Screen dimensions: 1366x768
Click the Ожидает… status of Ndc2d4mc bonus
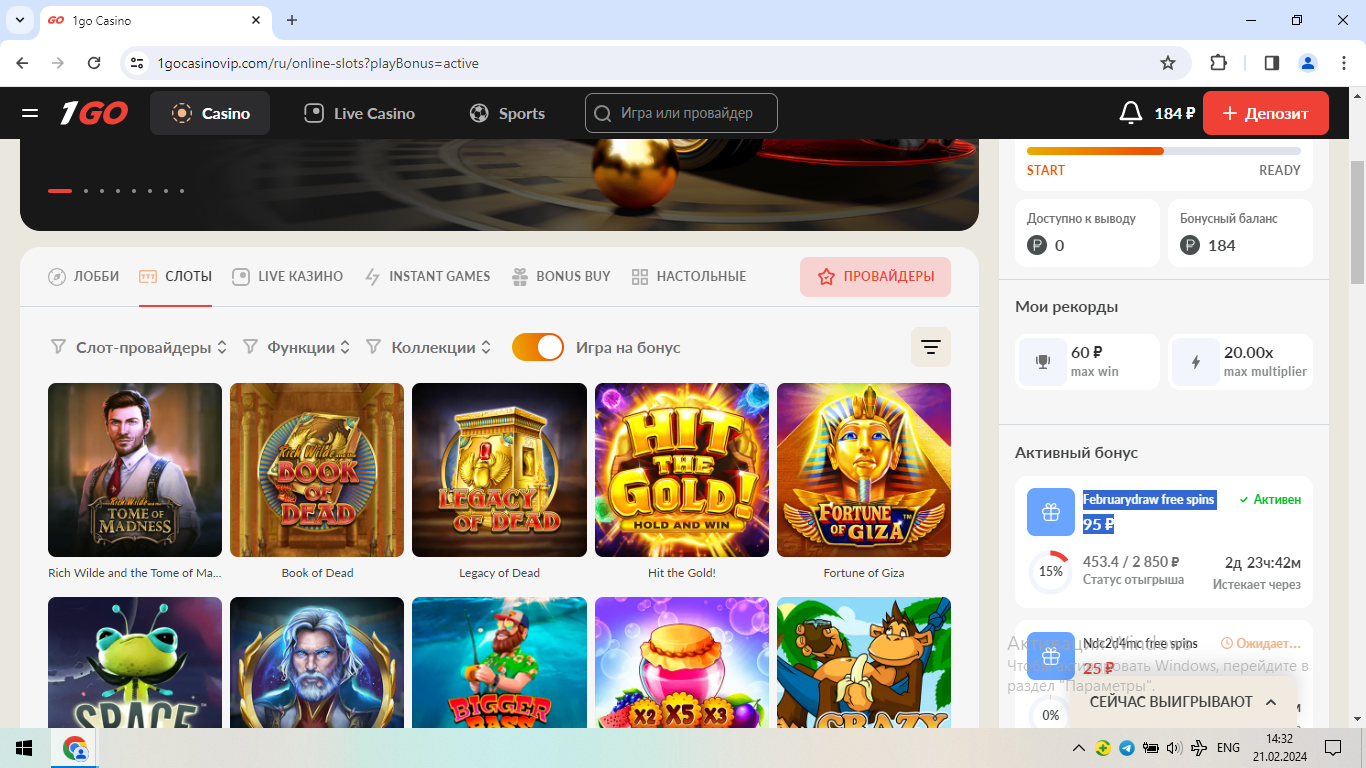click(x=1261, y=643)
